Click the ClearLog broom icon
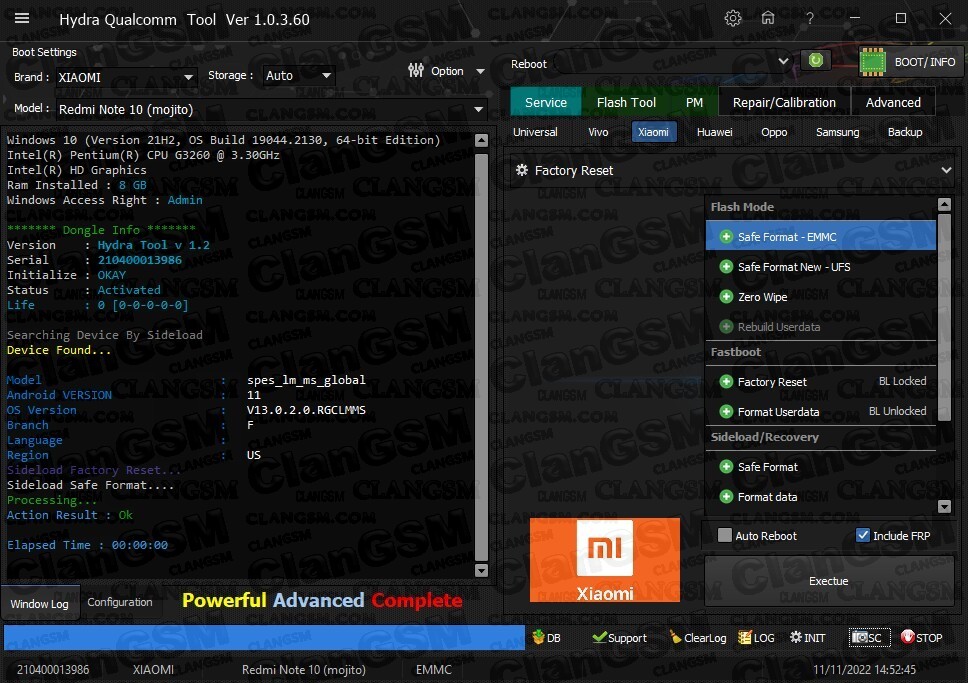Image resolution: width=968 pixels, height=683 pixels. point(675,637)
